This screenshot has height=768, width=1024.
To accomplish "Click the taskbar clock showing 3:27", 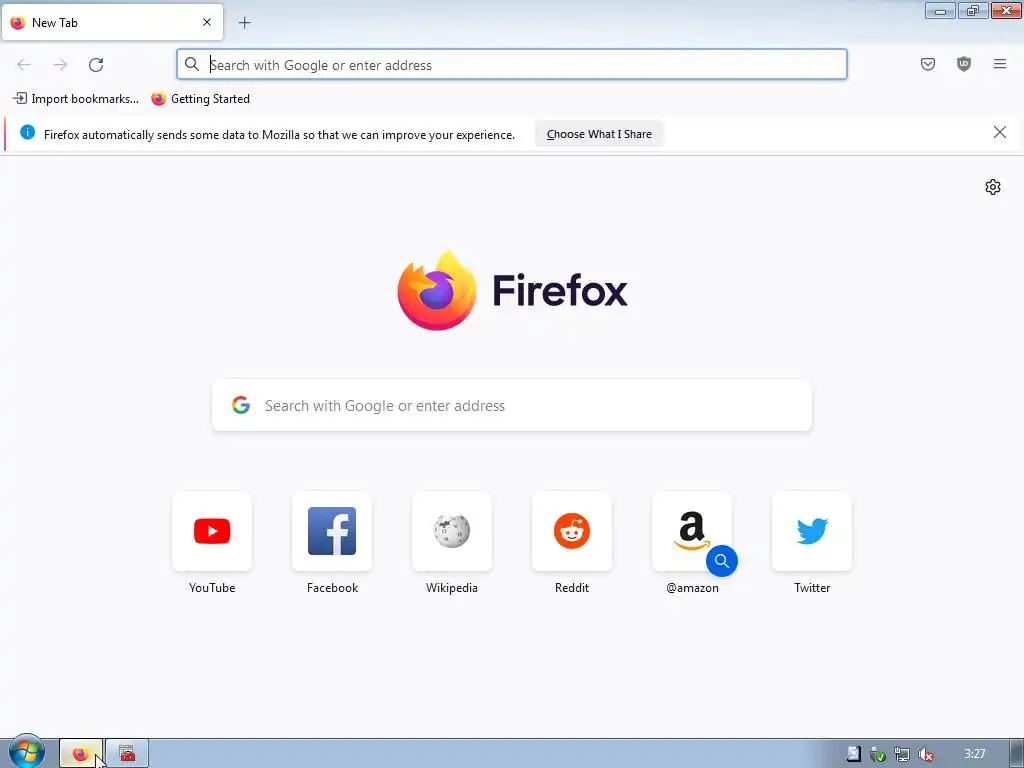I will coord(974,754).
